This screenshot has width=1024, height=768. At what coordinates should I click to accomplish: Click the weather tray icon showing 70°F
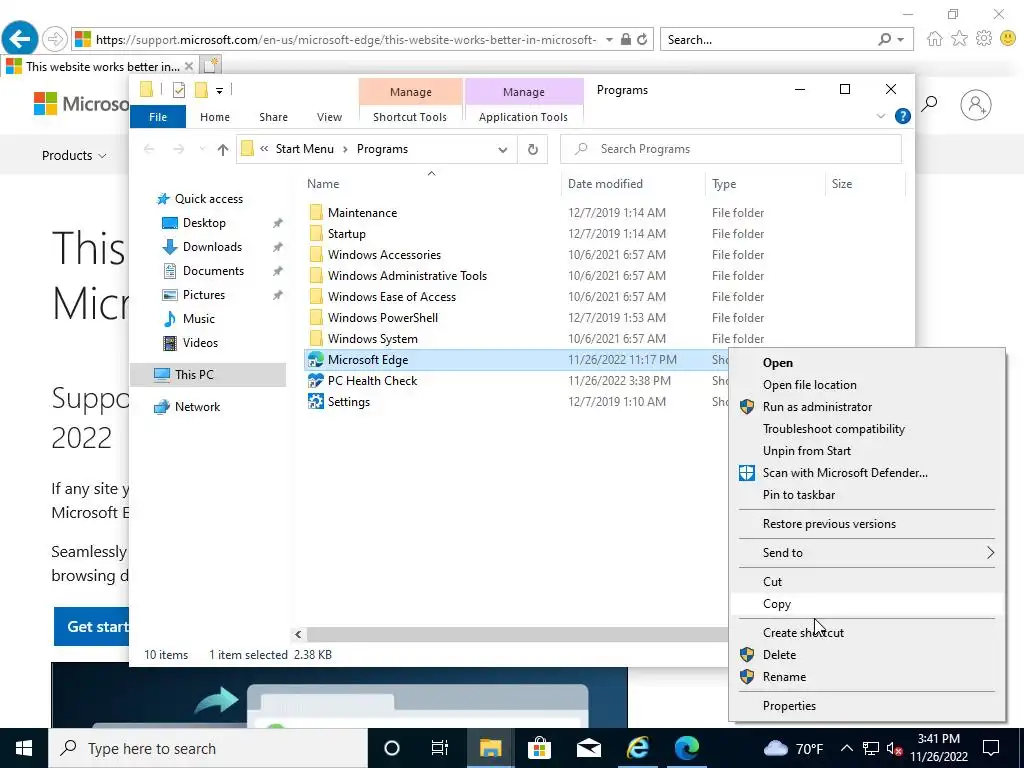793,748
